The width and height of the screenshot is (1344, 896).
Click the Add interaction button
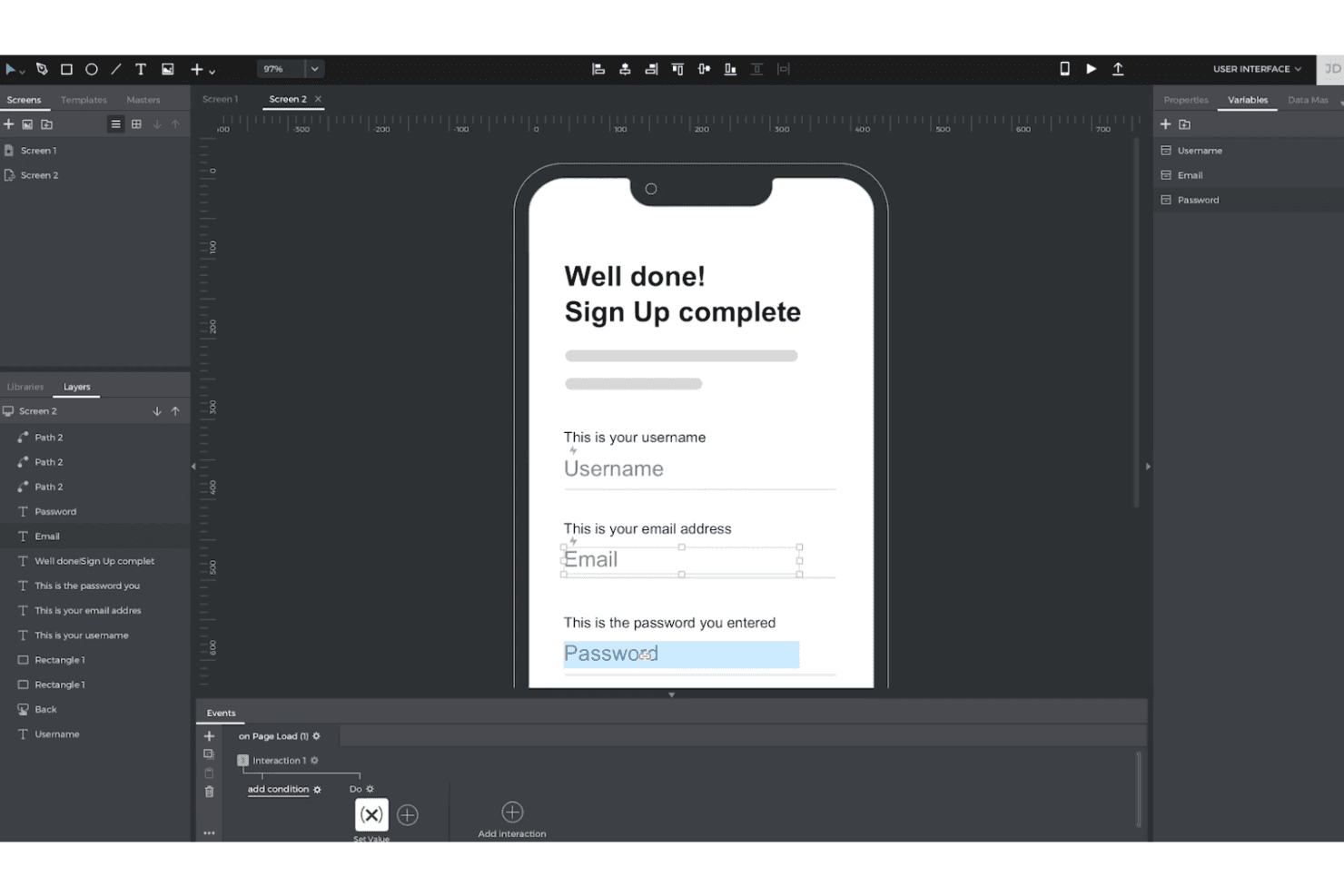click(x=512, y=820)
